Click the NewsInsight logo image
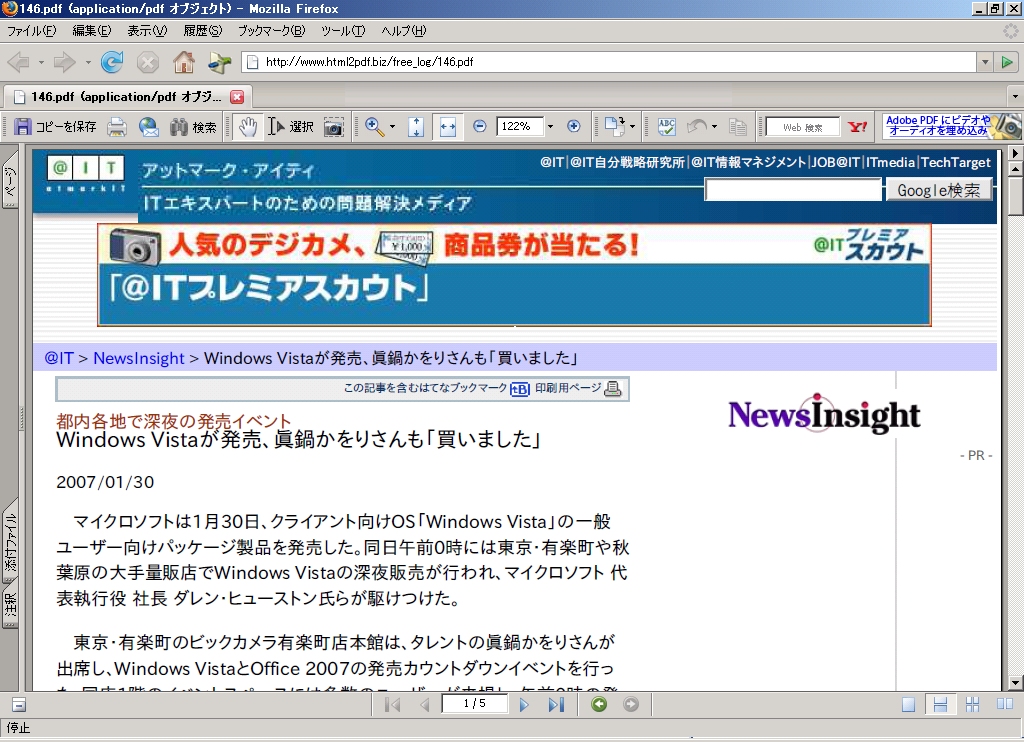Image resolution: width=1024 pixels, height=742 pixels. 824,414
